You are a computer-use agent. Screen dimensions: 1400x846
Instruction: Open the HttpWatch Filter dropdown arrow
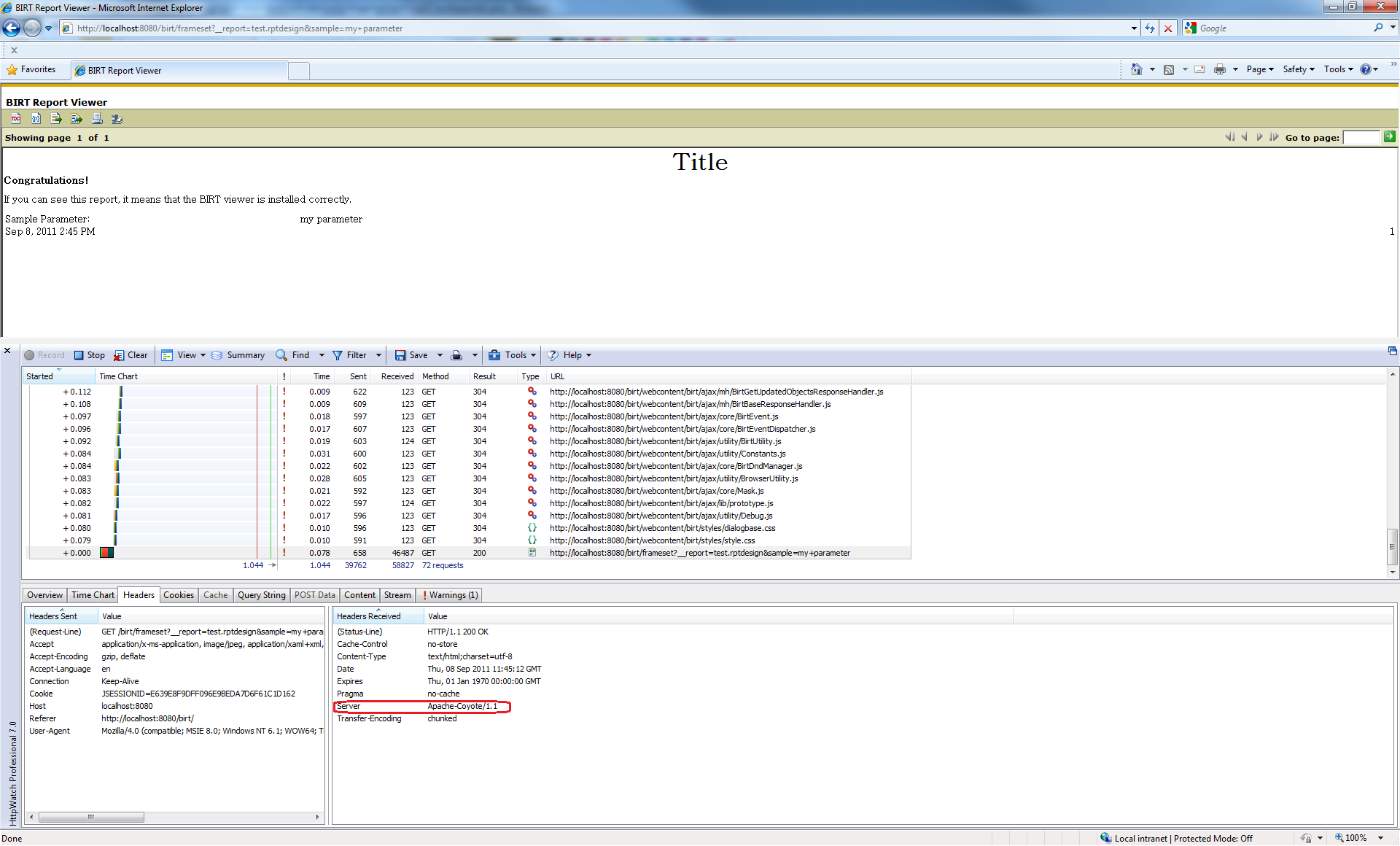378,355
